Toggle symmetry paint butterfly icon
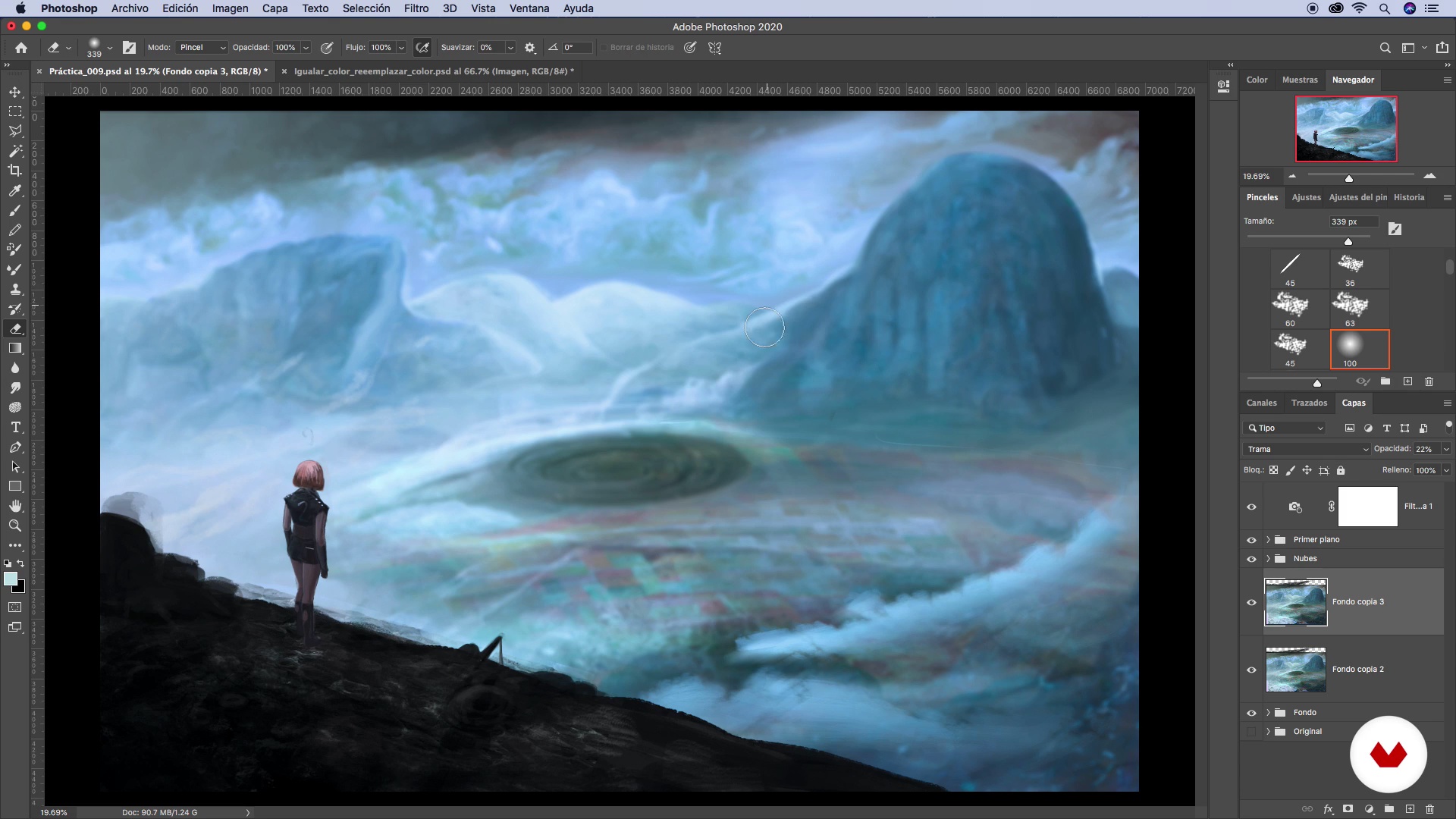Viewport: 1456px width, 819px height. tap(714, 48)
